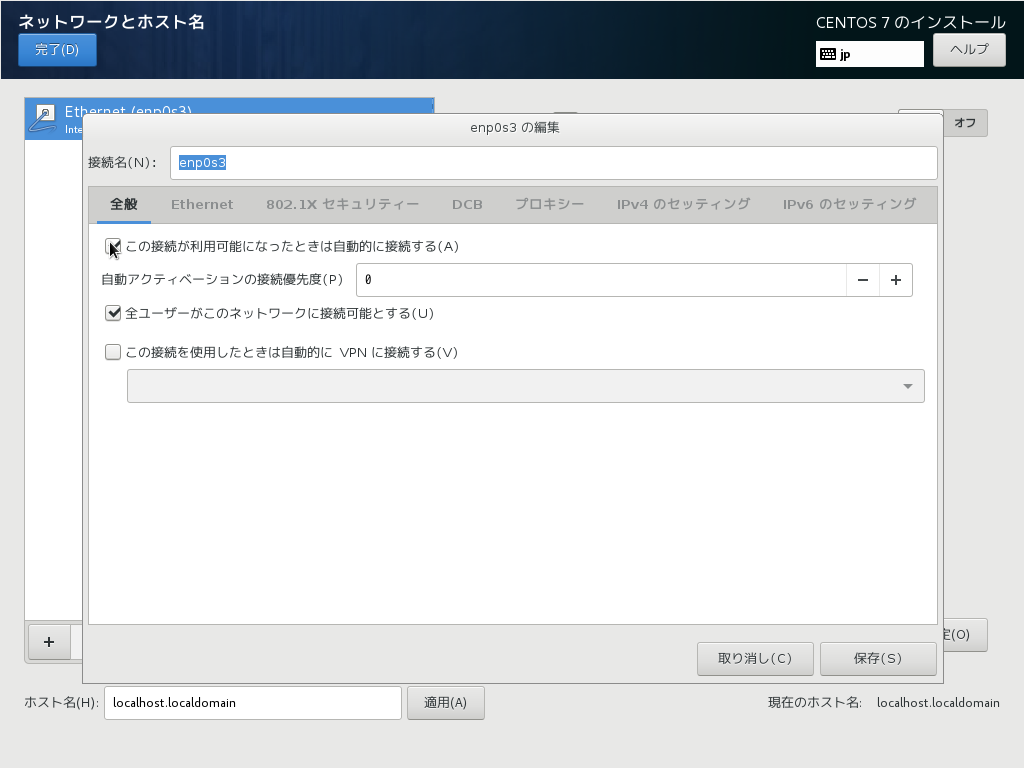Screen dimensions: 1024x768
Task: Click 完了 to finish network setup
Action: [57, 50]
